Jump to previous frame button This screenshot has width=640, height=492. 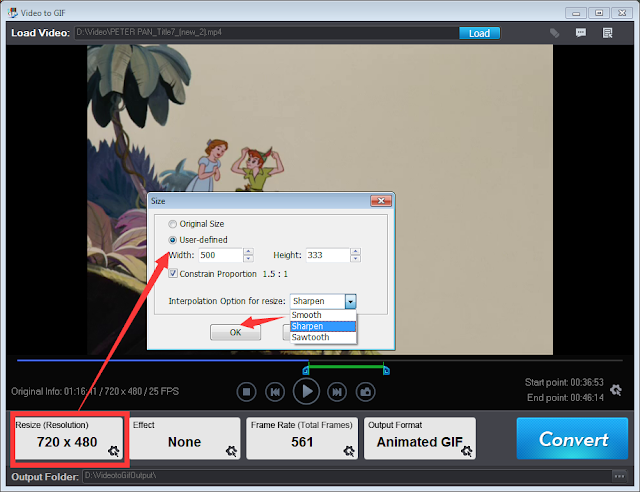click(275, 392)
